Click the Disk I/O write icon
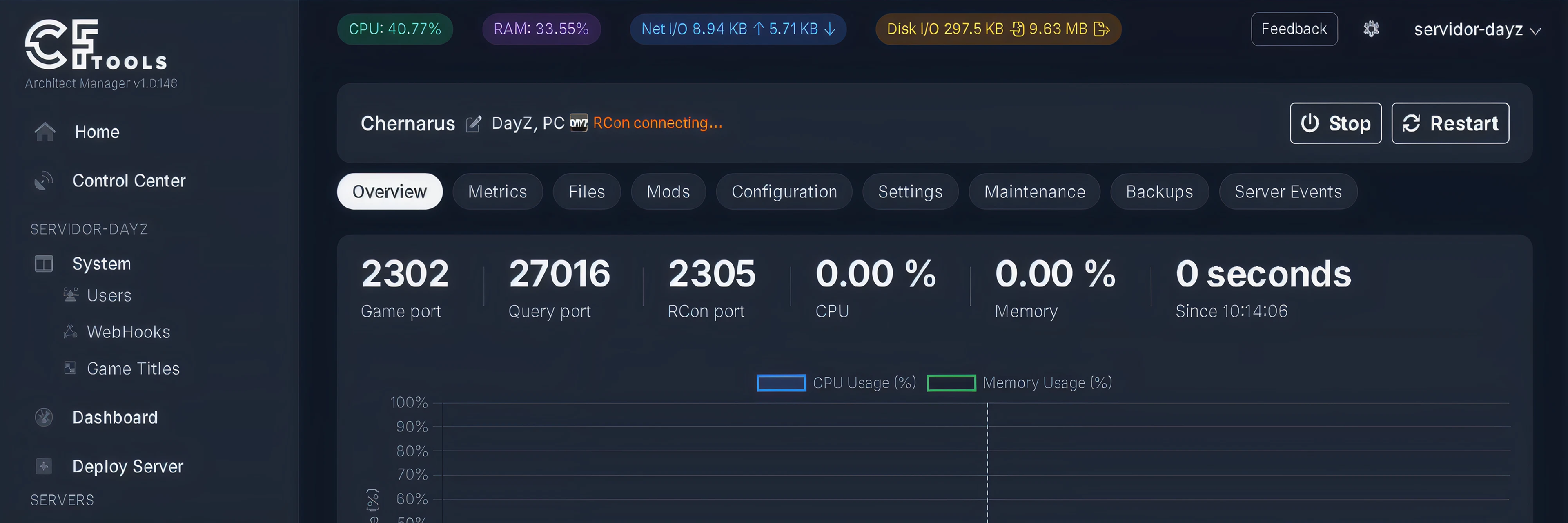 tap(1101, 29)
